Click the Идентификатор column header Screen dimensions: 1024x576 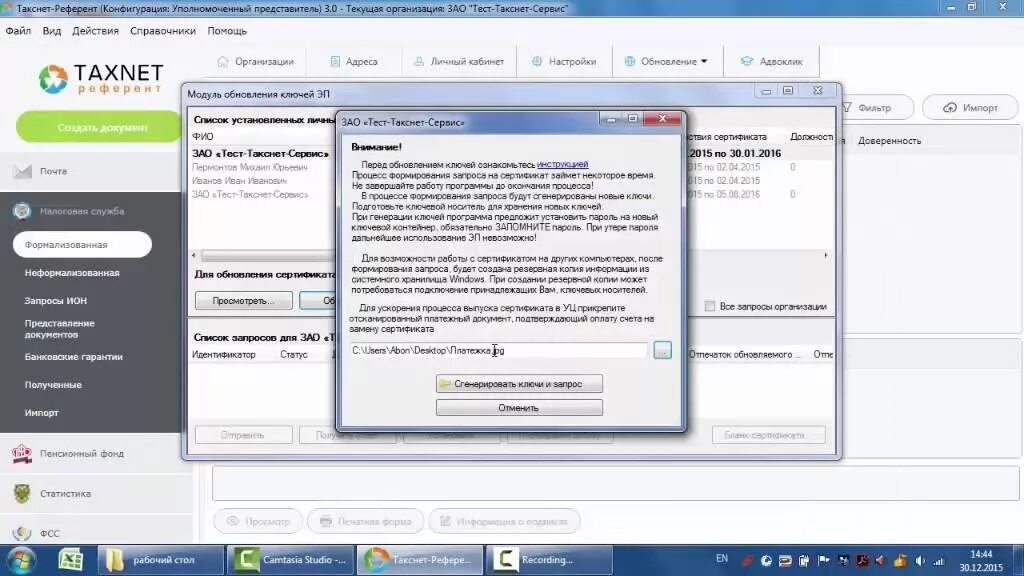(x=223, y=355)
